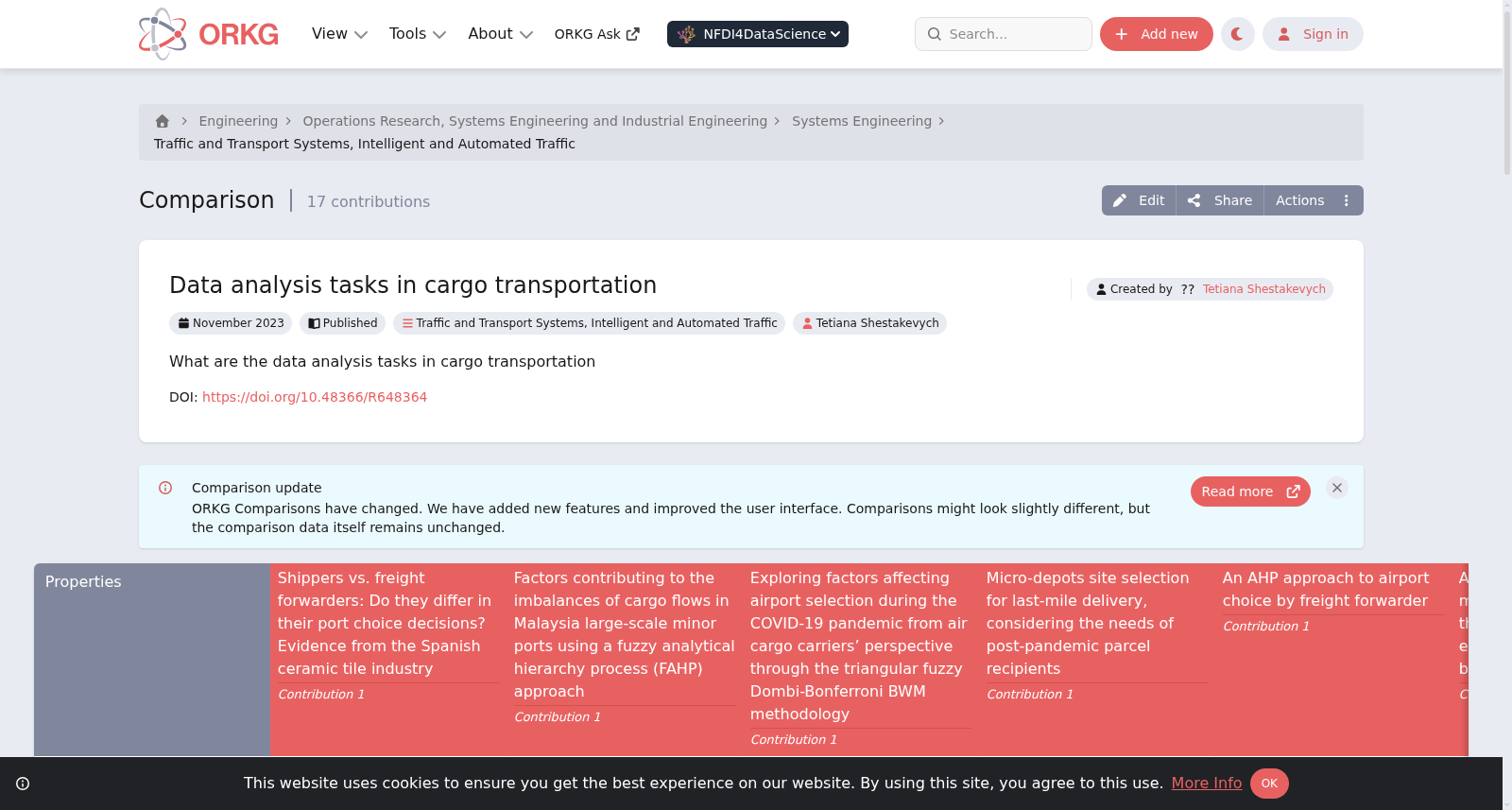Open ORKG Ask external link
Screen dimensions: 1512x810
coord(597,34)
